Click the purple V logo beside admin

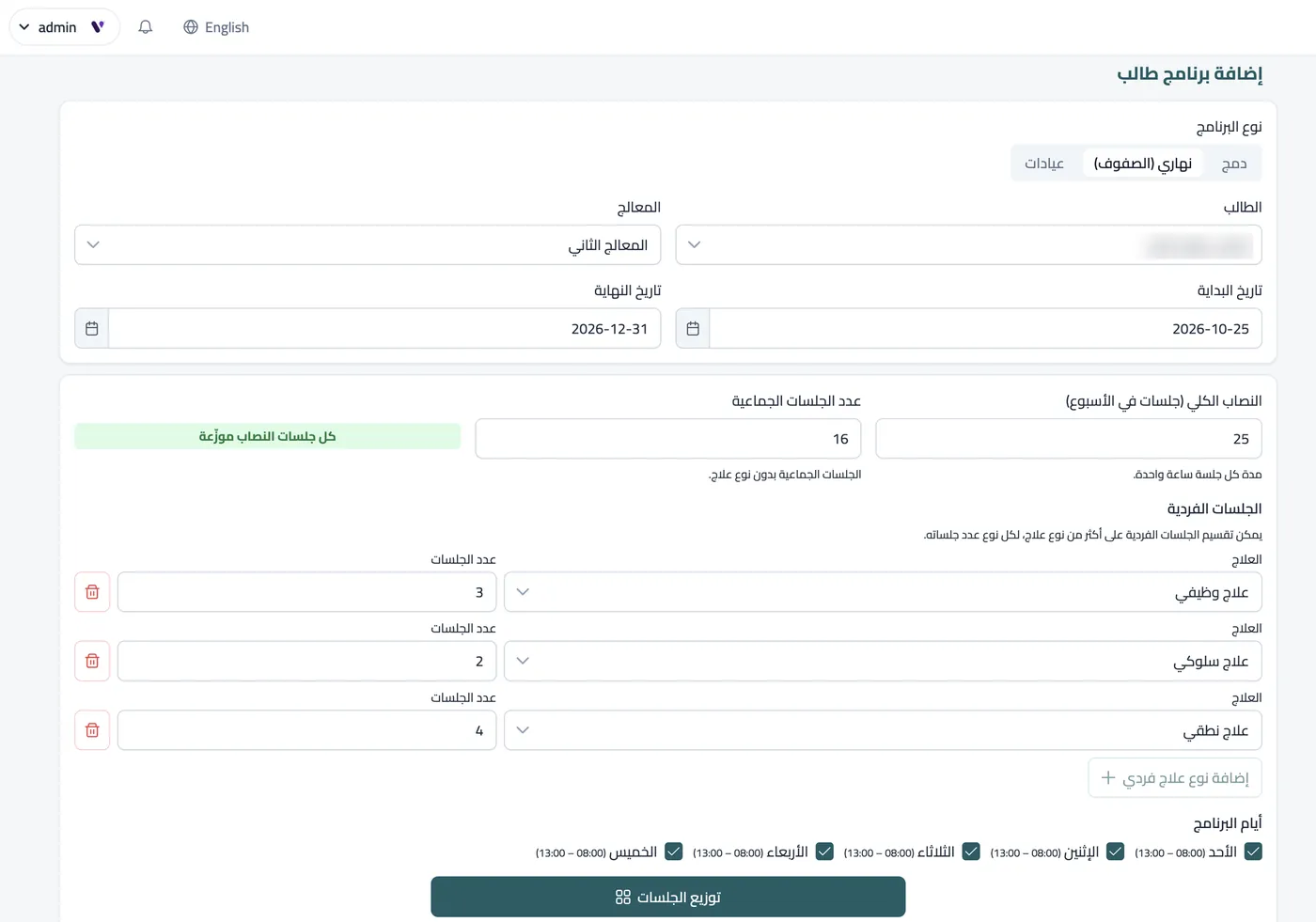[98, 27]
